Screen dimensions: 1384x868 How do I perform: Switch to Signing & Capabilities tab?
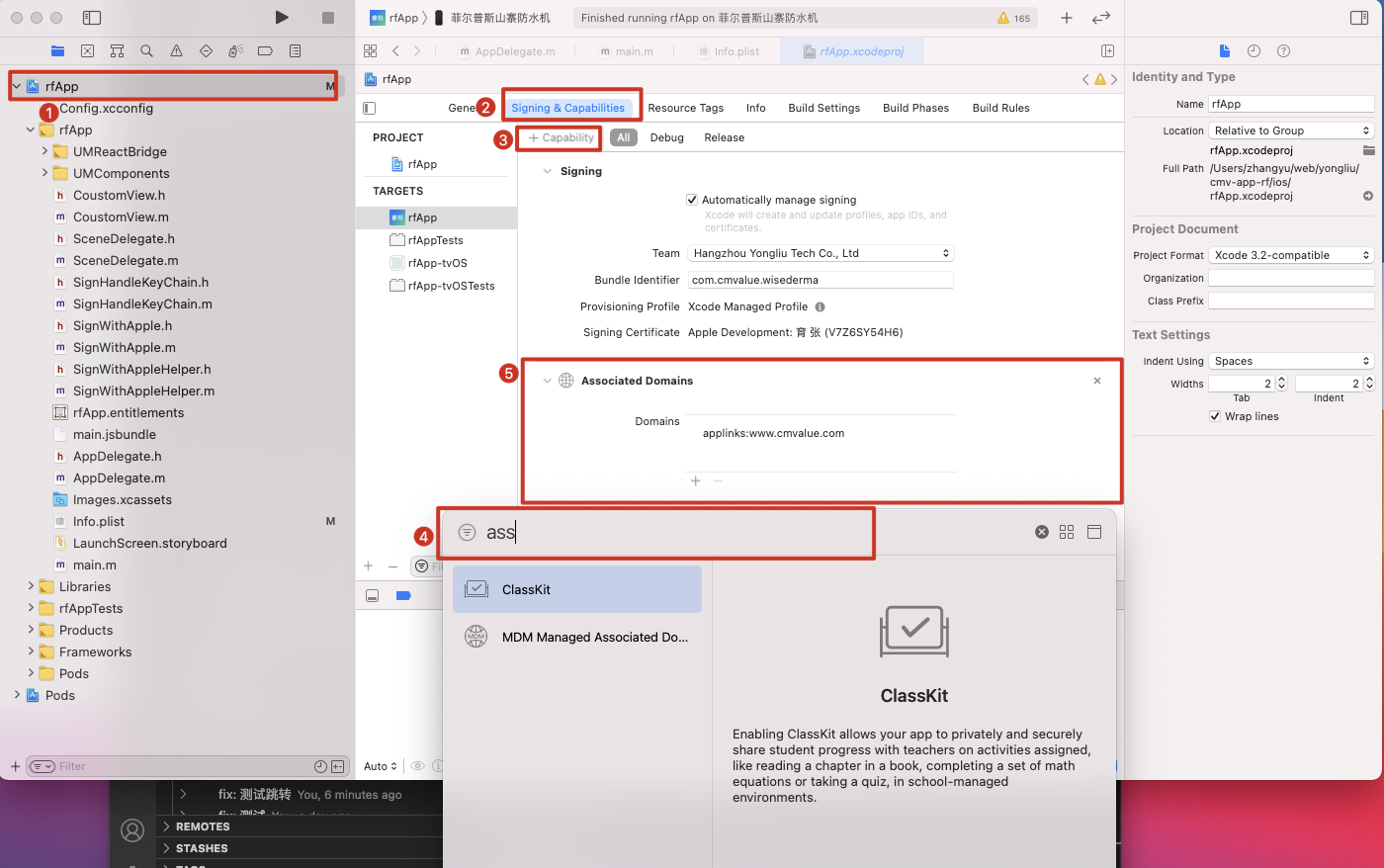click(567, 108)
